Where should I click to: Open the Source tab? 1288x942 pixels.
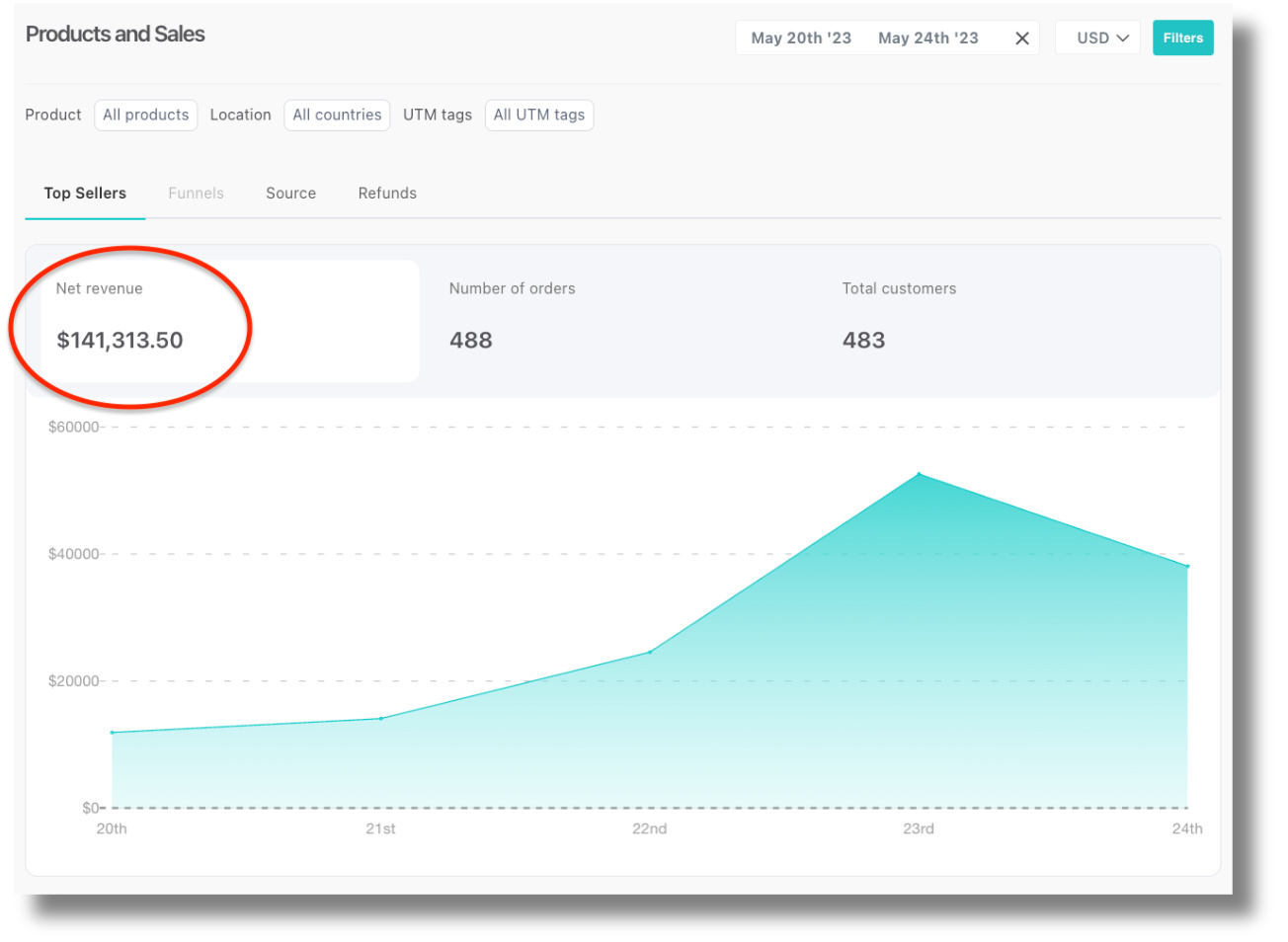pyautogui.click(x=290, y=194)
